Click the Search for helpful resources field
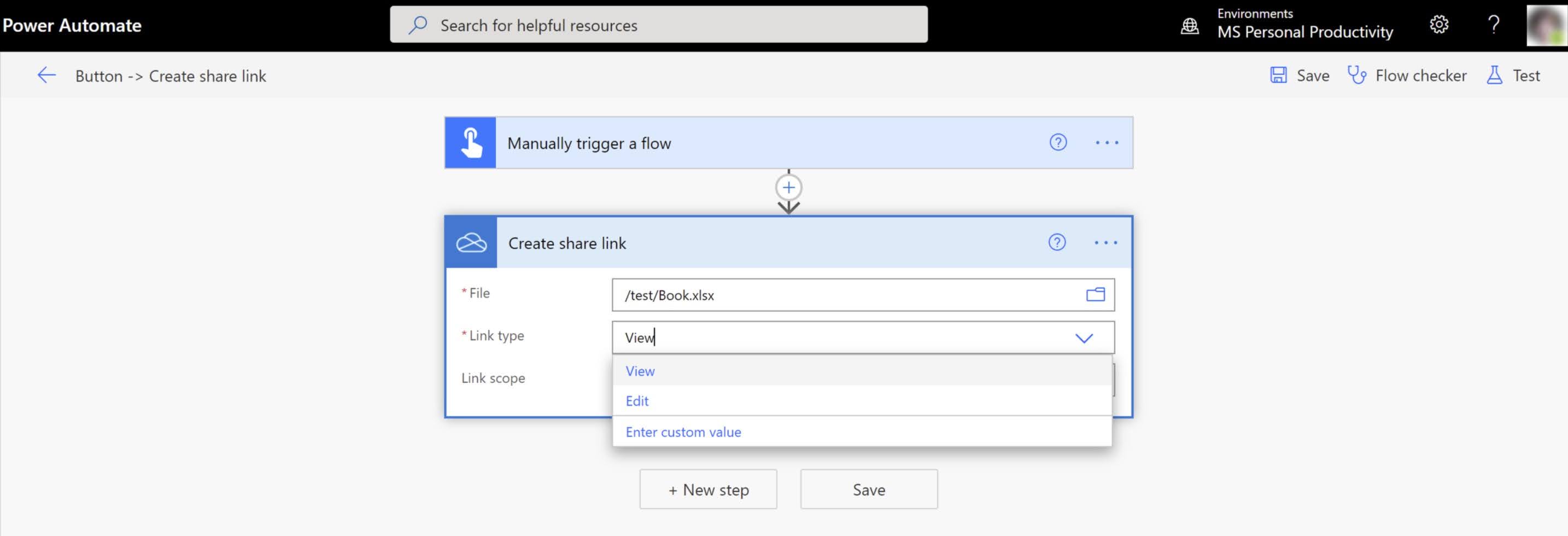Screen dimensions: 1568x536 659,25
